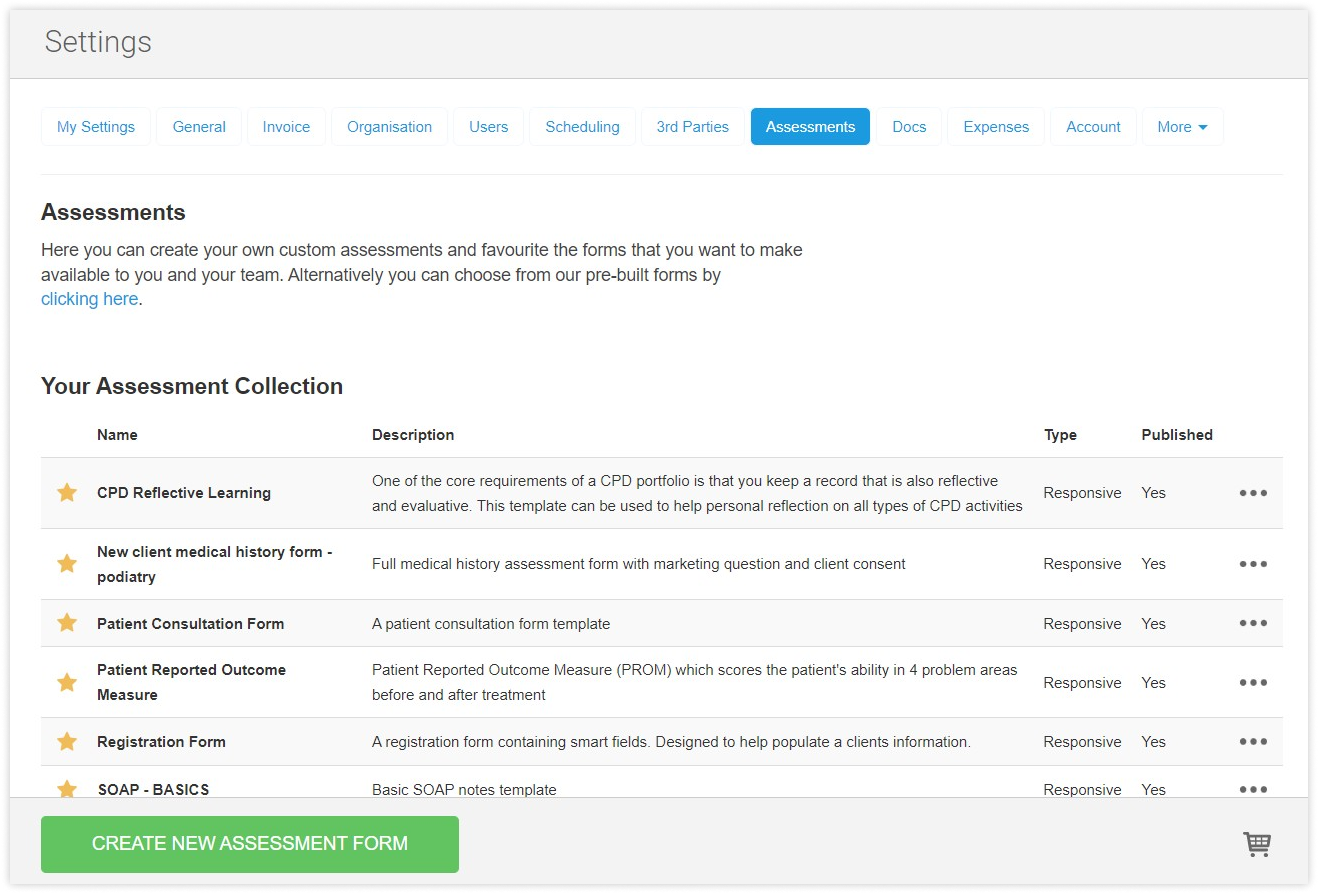This screenshot has width=1318, height=894.
Task: Click the Patient Reported Outcome Measure (PROM) description
Action: 695,682
